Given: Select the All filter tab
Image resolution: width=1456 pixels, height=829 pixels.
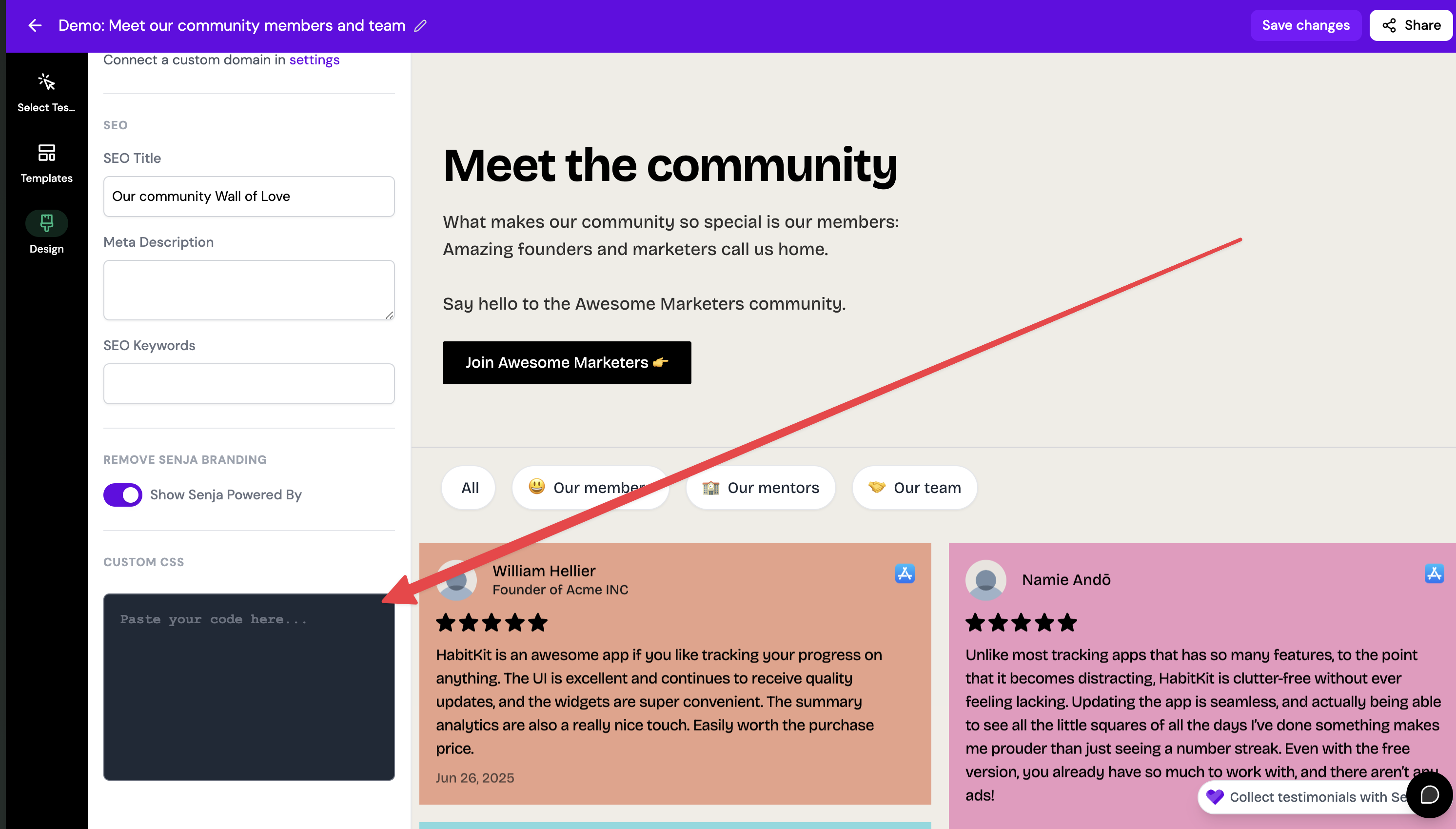Looking at the screenshot, I should pyautogui.click(x=469, y=487).
